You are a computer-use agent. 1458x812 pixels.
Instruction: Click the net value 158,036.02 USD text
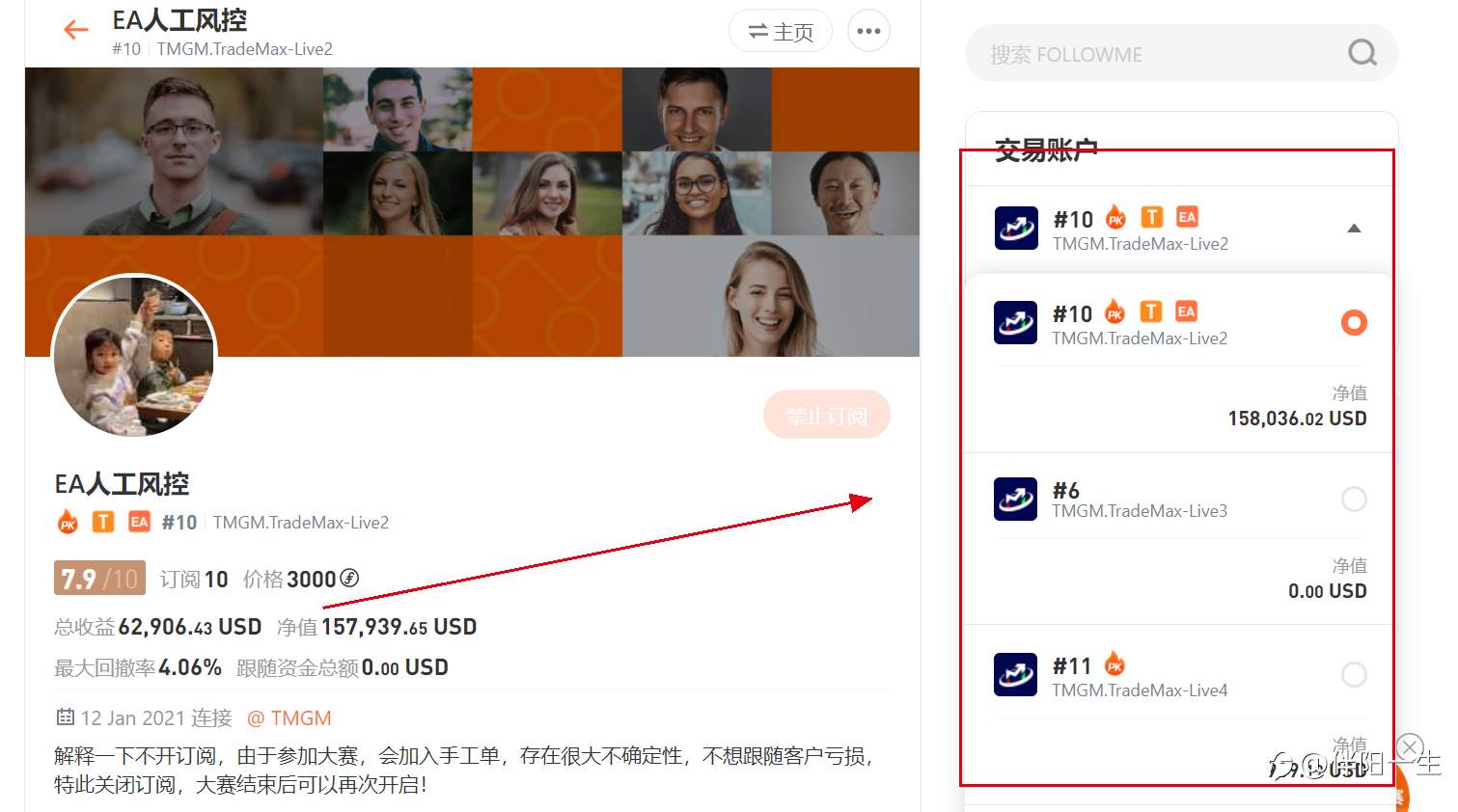pos(1297,419)
